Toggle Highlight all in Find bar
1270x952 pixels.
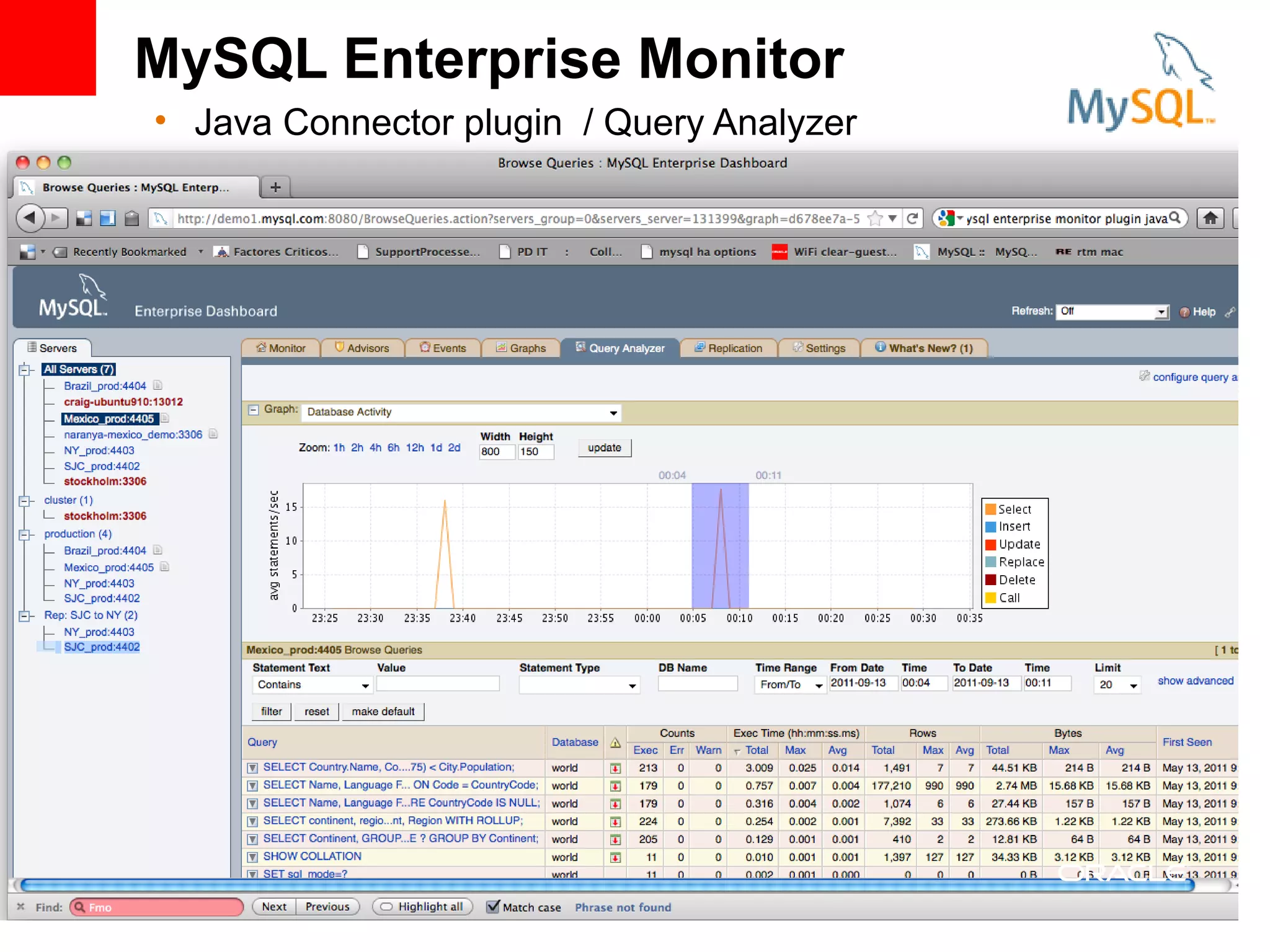click(422, 907)
